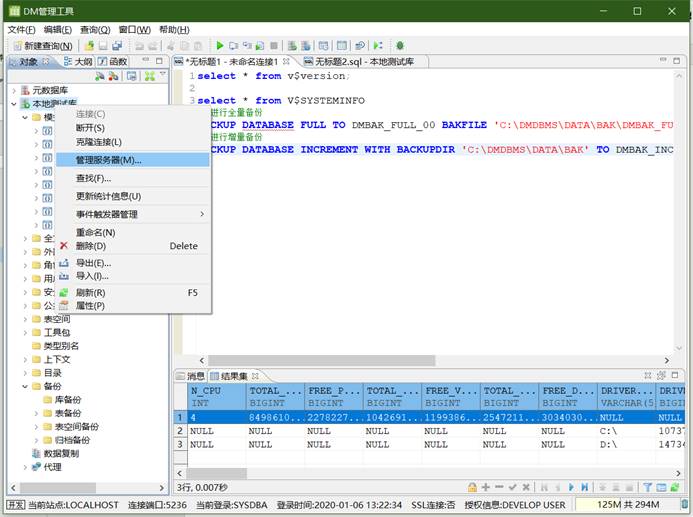Click the green Execute query play icon

click(220, 46)
